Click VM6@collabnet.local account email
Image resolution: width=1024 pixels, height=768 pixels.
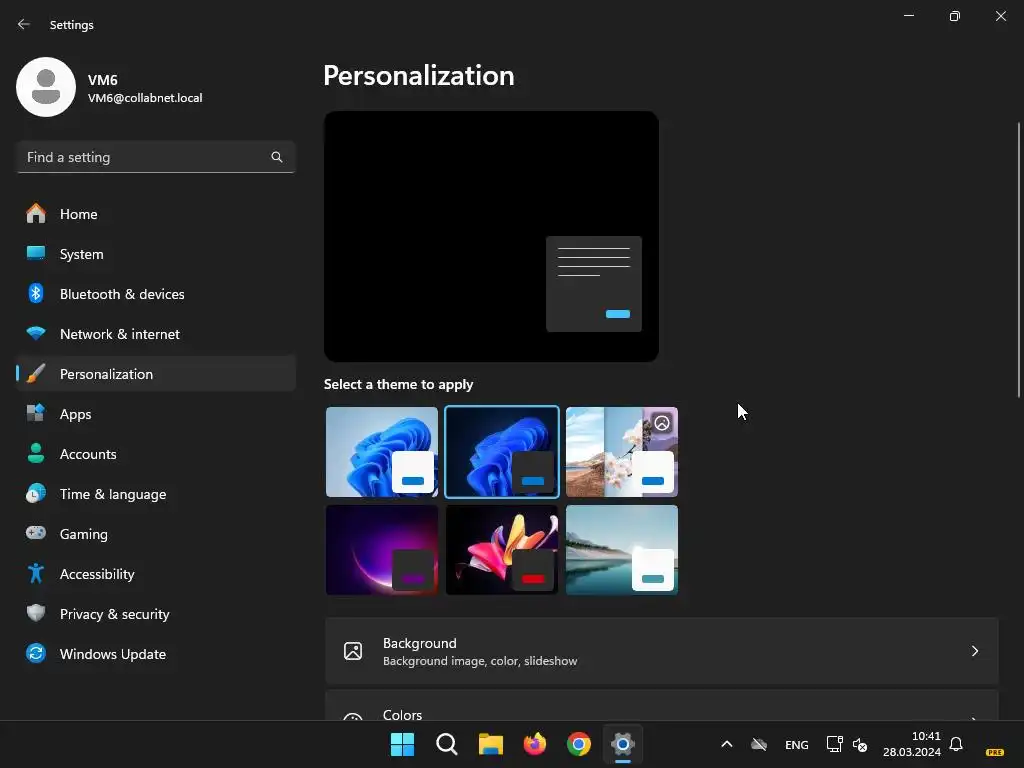pos(145,98)
